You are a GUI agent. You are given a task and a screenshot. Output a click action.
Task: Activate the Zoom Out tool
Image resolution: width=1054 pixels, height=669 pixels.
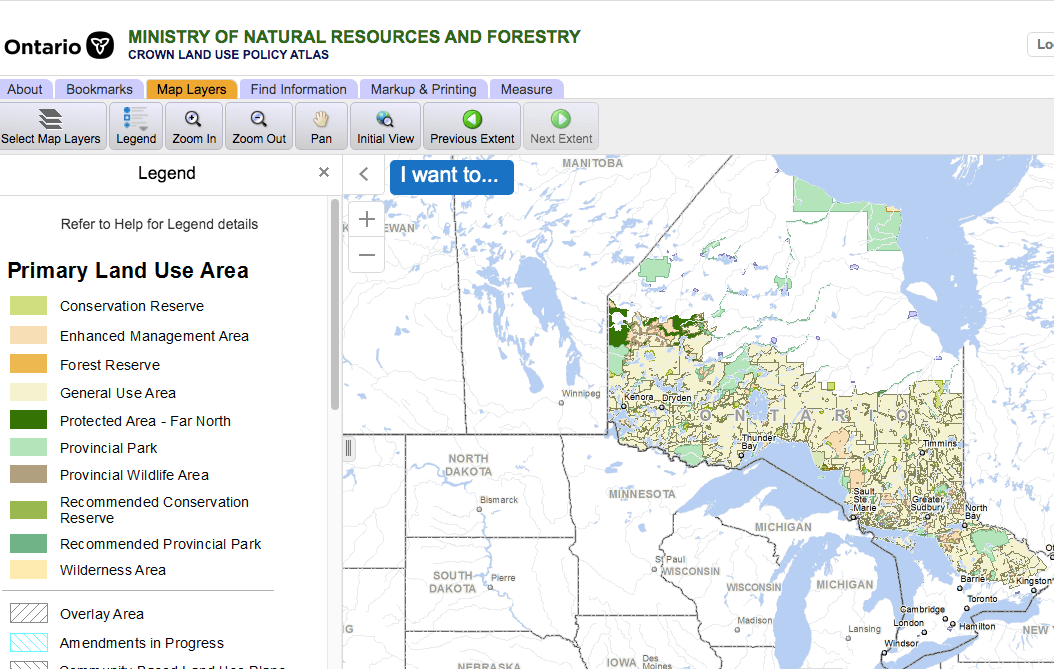click(x=259, y=126)
